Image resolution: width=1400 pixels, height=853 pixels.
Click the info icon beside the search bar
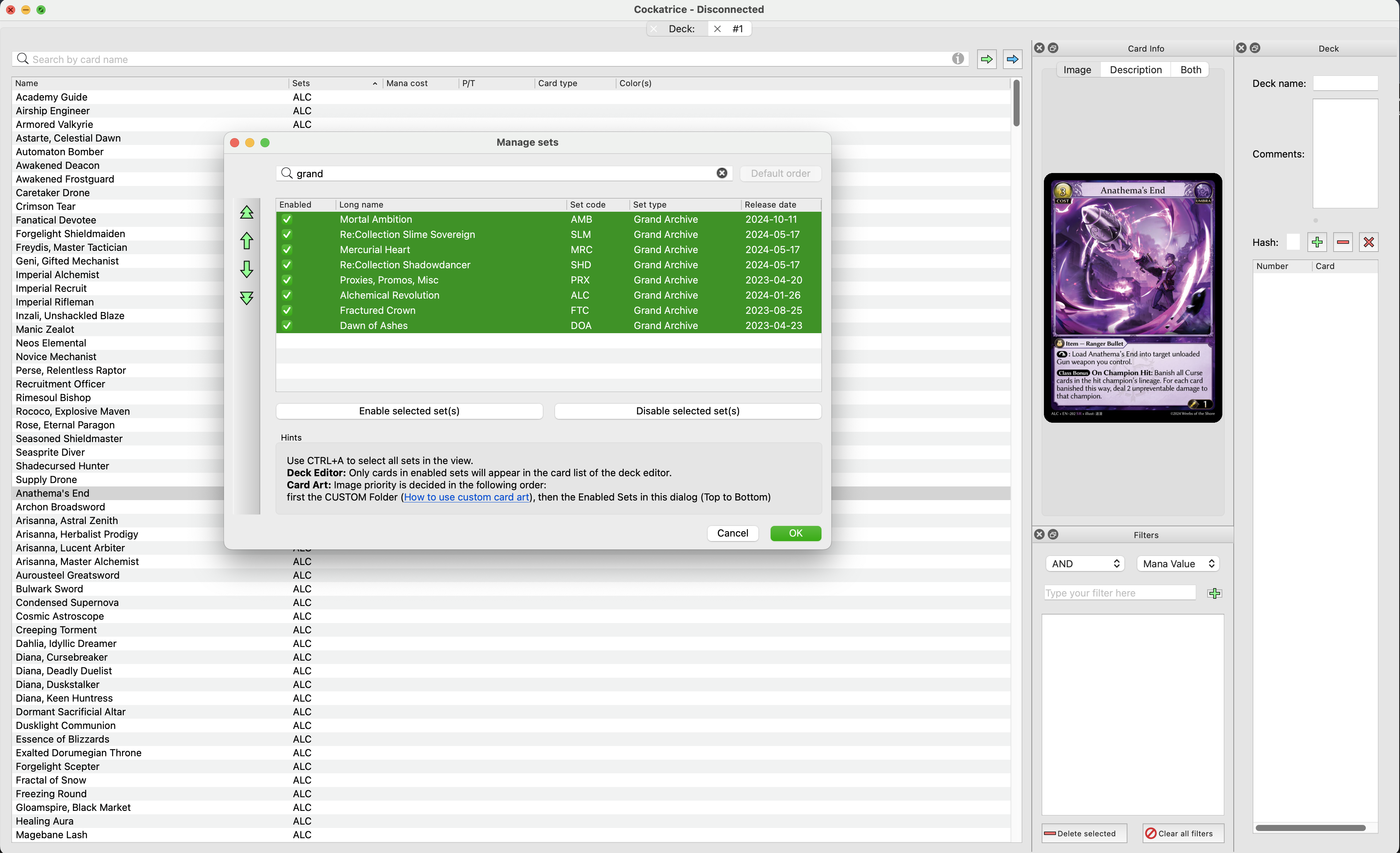959,58
